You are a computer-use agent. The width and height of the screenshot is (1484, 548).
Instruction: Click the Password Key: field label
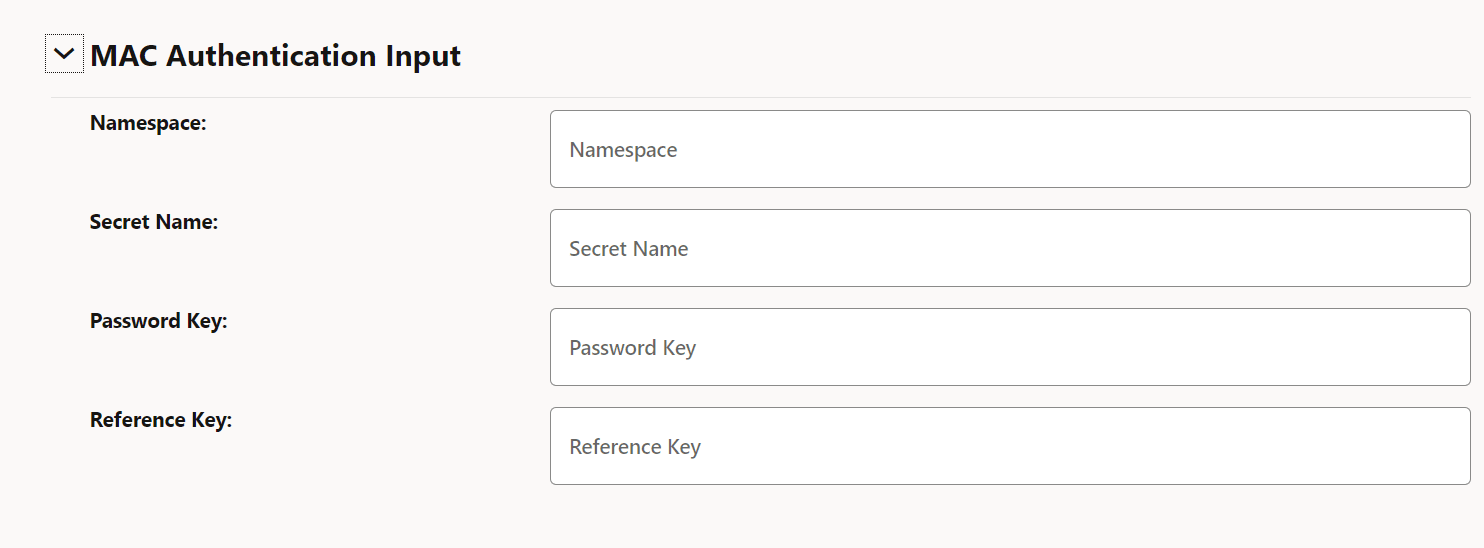[x=159, y=321]
